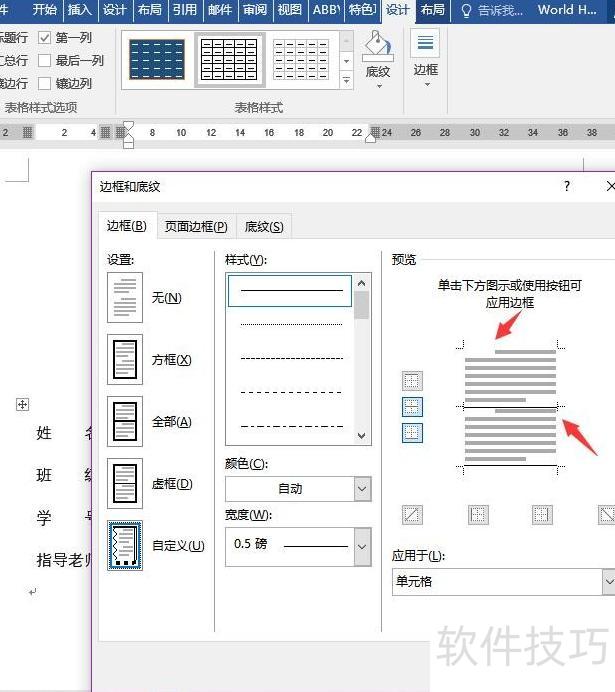The image size is (615, 692).
Task: Switch to the 底纹 (Shading) dialog tab
Action: [x=264, y=226]
